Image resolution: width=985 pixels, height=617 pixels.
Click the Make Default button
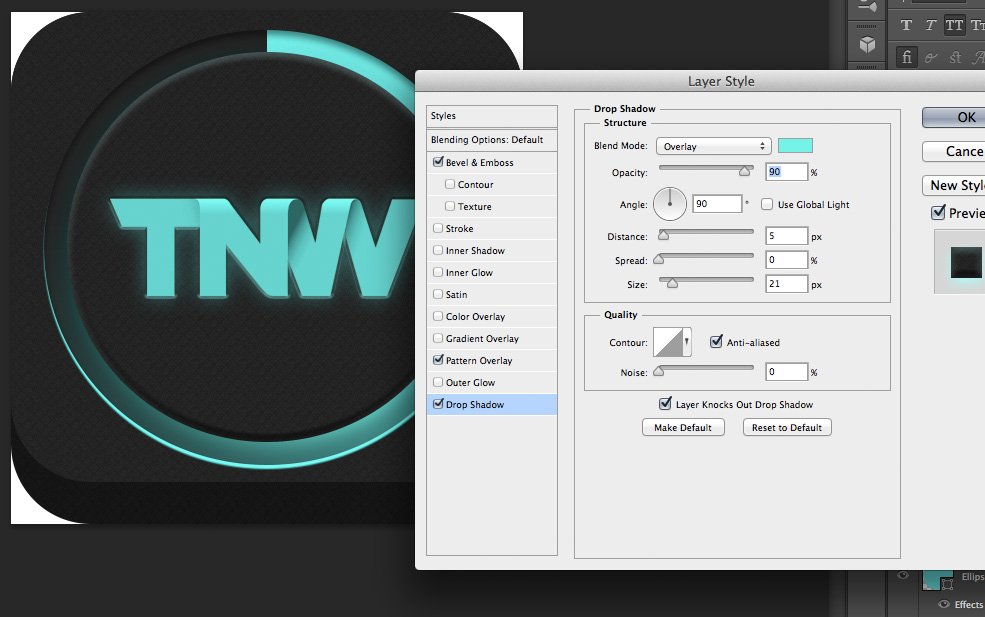coord(683,427)
